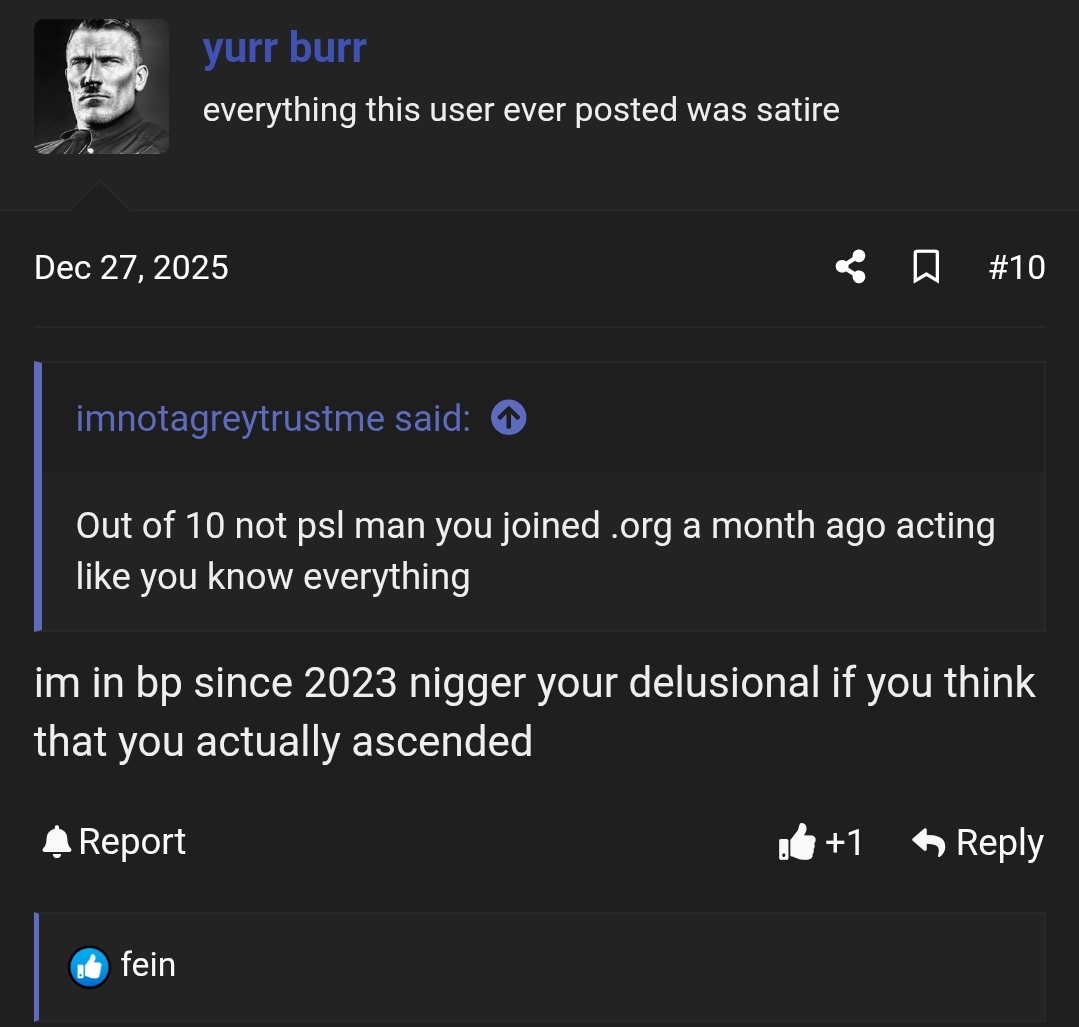The height and width of the screenshot is (1027, 1079).
Task: Click the post date Dec 27, 2025
Action: (x=130, y=266)
